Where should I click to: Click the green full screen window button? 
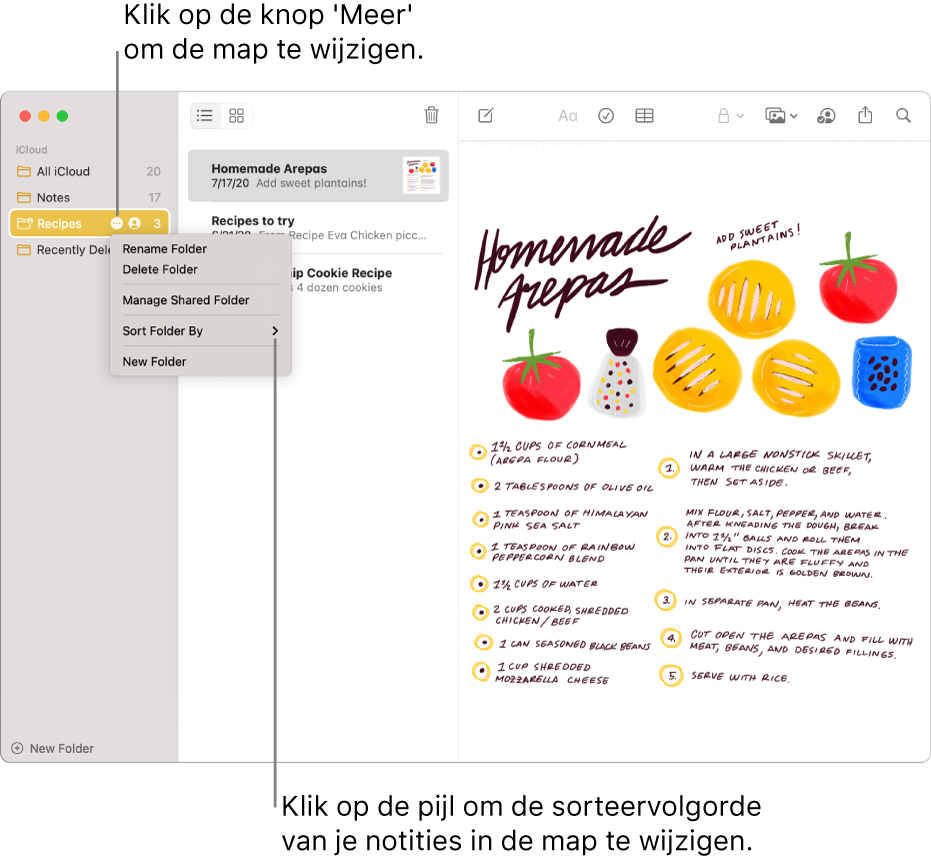click(x=62, y=116)
